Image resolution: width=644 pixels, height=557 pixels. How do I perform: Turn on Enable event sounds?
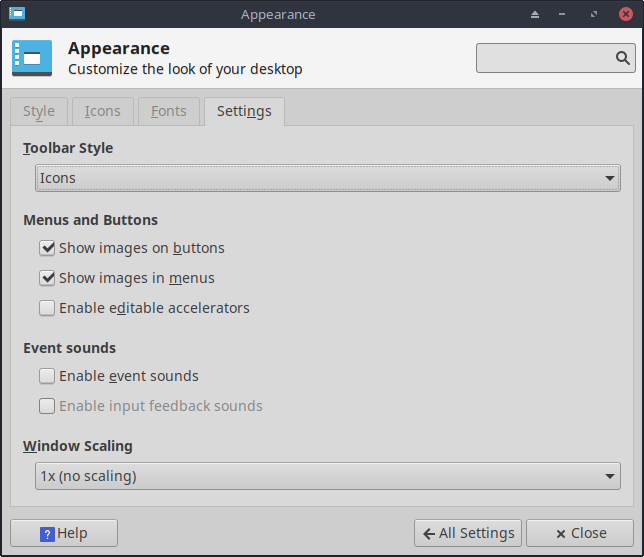point(47,376)
